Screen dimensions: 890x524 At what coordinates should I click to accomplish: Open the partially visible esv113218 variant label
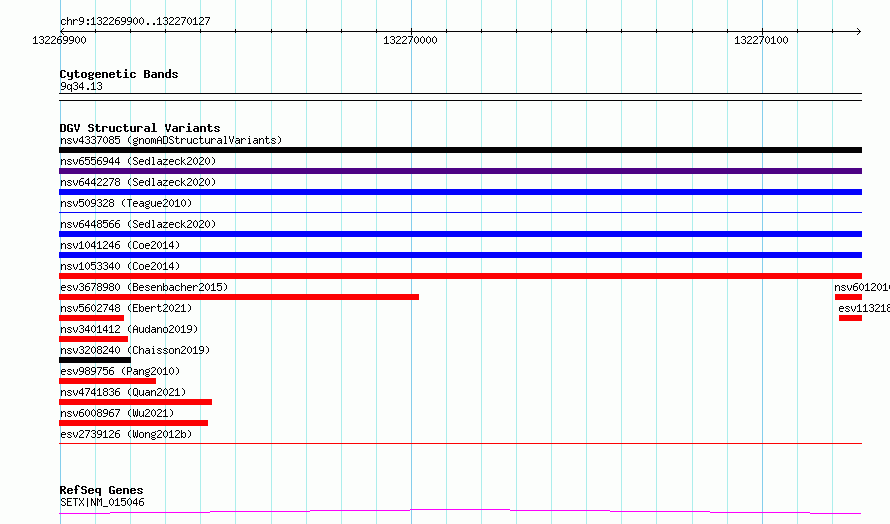(864, 308)
